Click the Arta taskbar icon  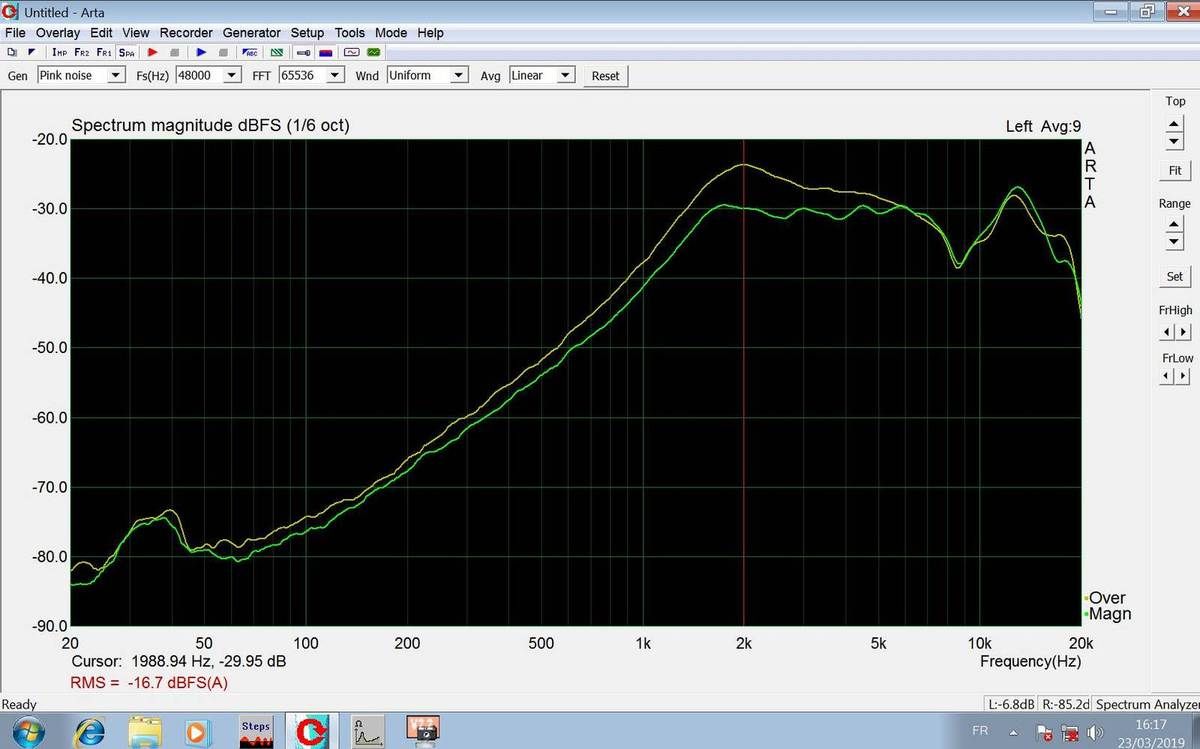313,732
